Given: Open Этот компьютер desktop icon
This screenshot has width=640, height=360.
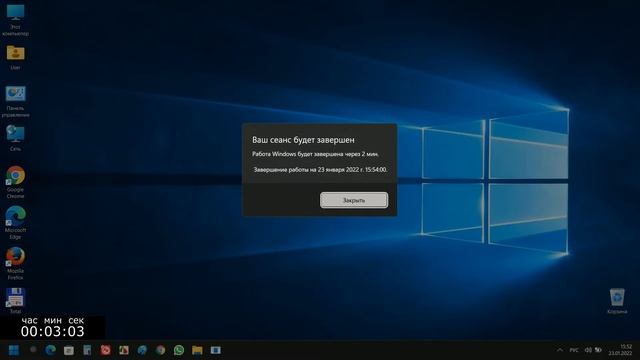Looking at the screenshot, I should click(16, 20).
